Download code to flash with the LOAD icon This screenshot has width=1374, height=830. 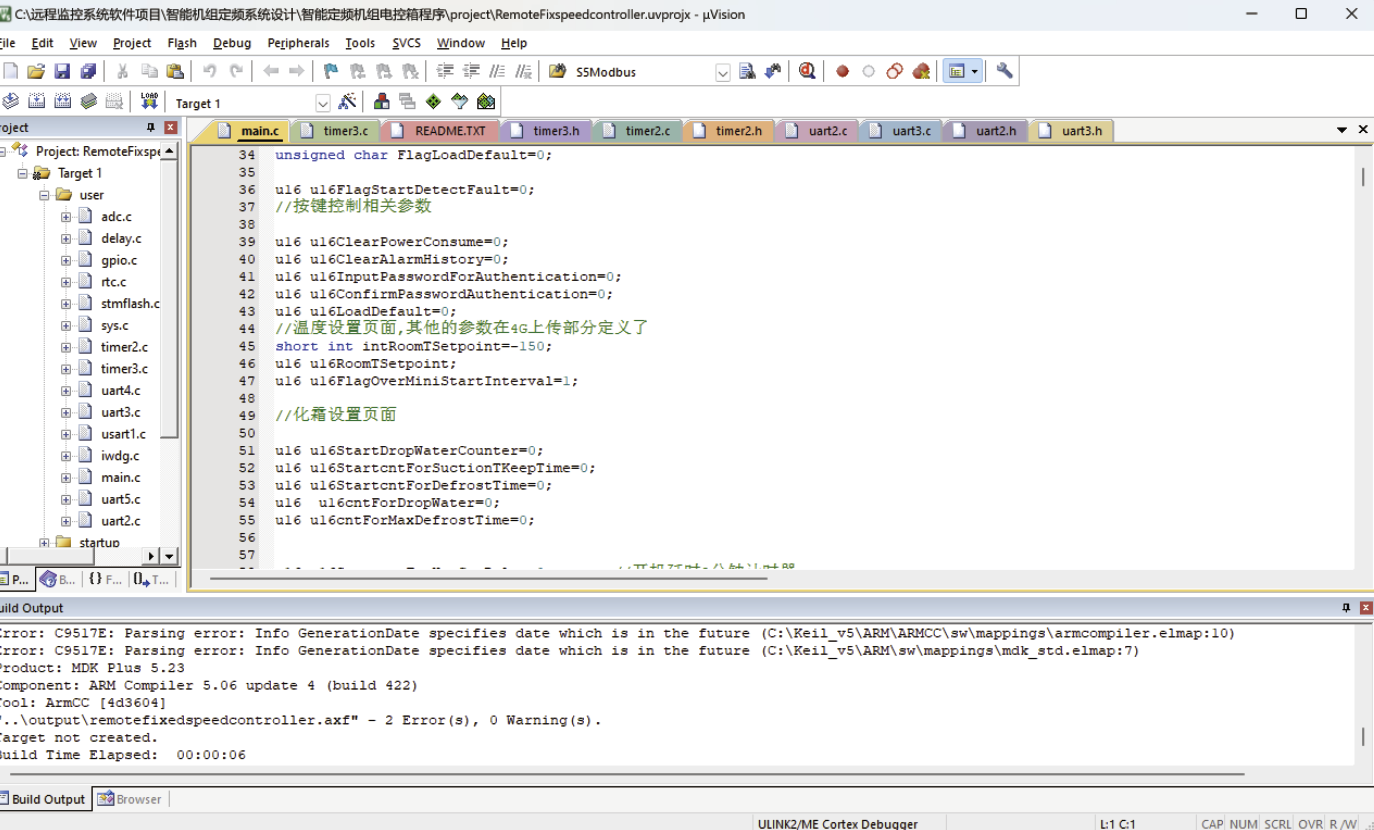149,100
